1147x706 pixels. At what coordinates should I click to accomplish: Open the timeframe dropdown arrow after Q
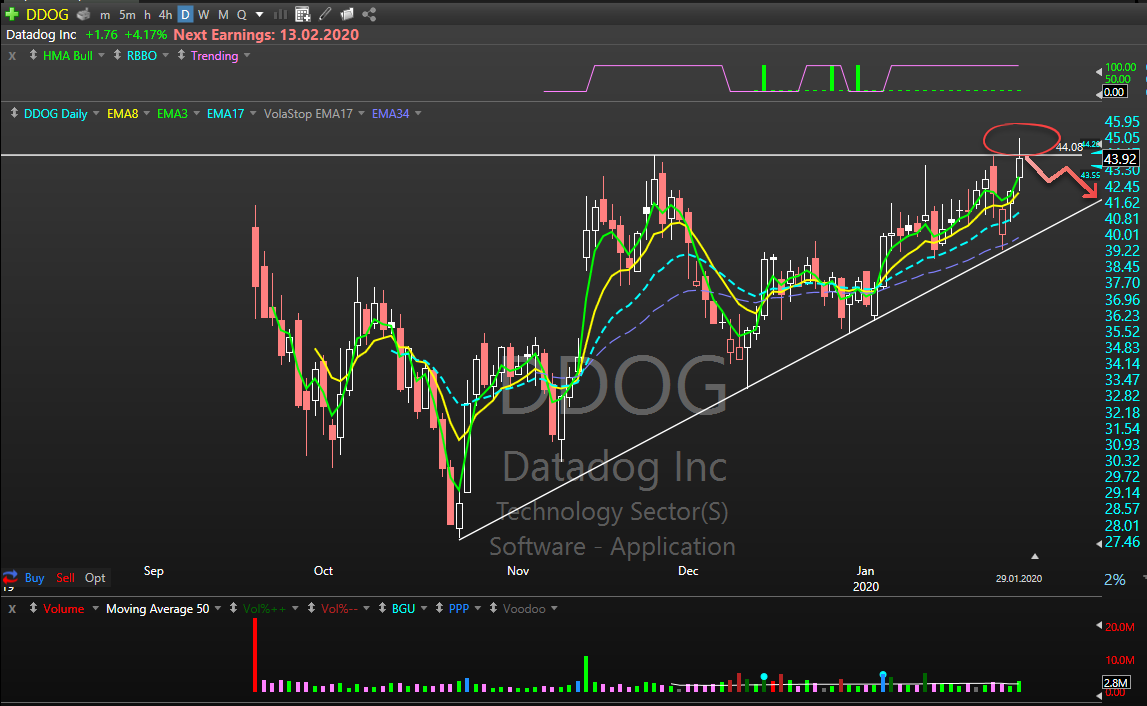[260, 15]
